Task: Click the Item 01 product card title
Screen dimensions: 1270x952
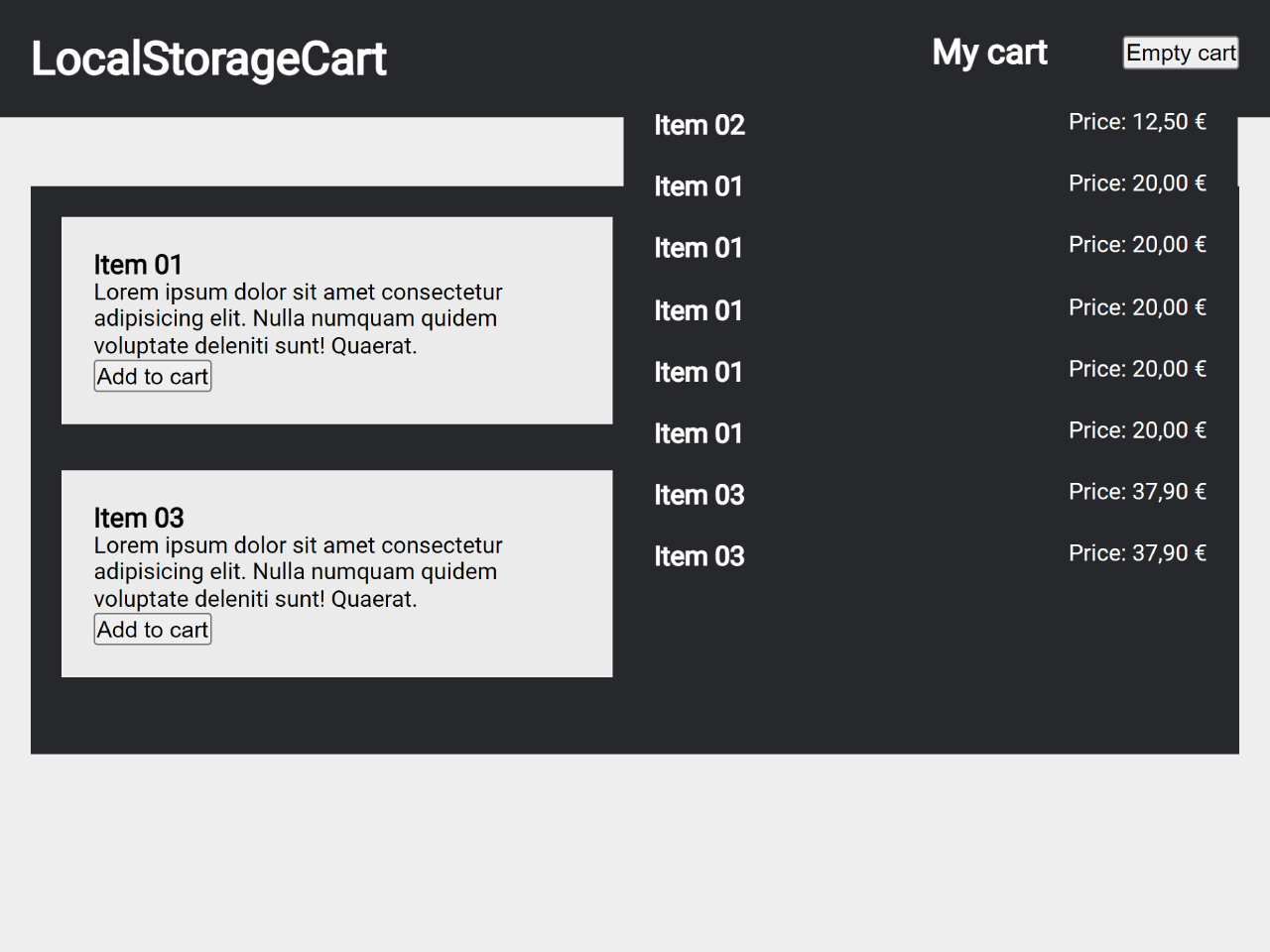Action: (138, 265)
